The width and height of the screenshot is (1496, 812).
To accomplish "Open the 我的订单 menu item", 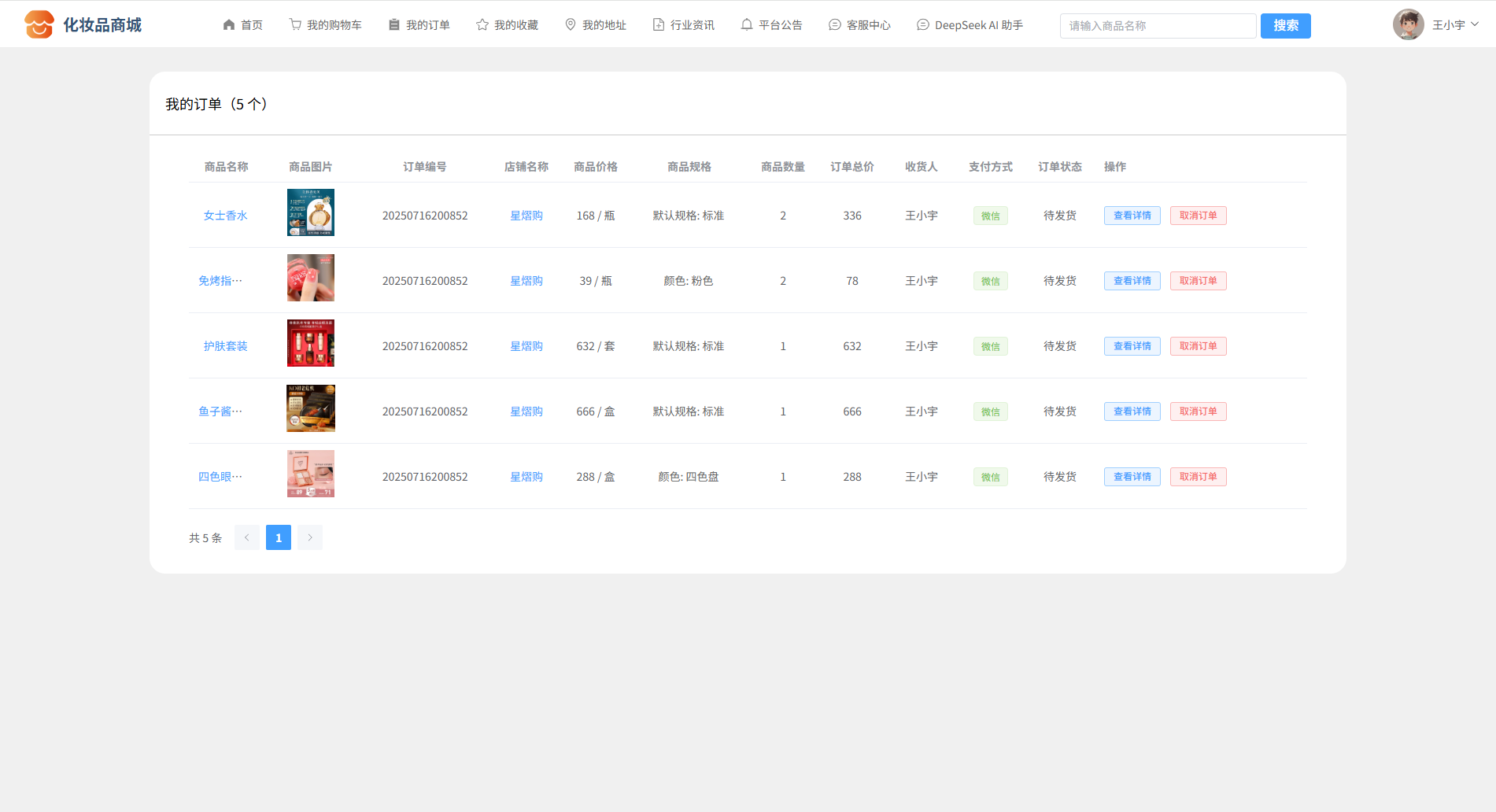I will pos(419,25).
